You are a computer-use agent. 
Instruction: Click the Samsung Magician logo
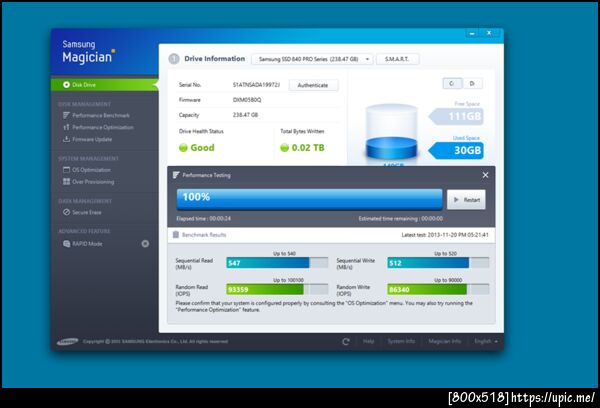(89, 52)
